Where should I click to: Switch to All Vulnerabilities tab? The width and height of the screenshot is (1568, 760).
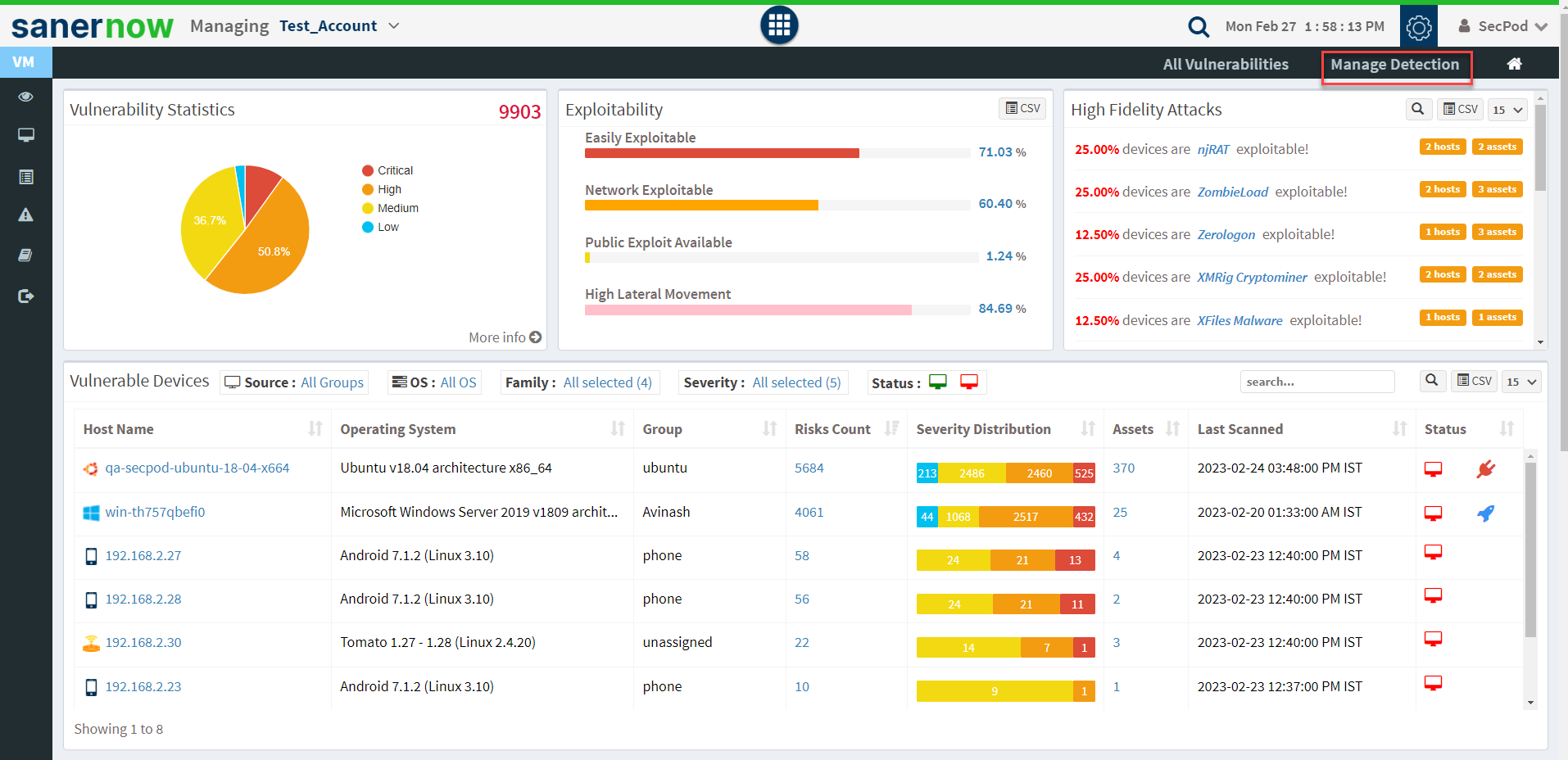tap(1225, 65)
